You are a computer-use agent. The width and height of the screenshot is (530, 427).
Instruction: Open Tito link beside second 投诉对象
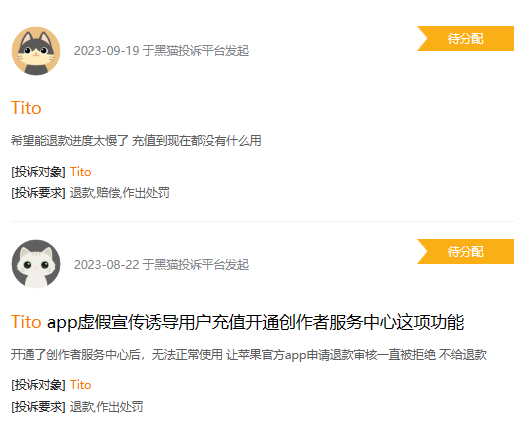(x=80, y=385)
